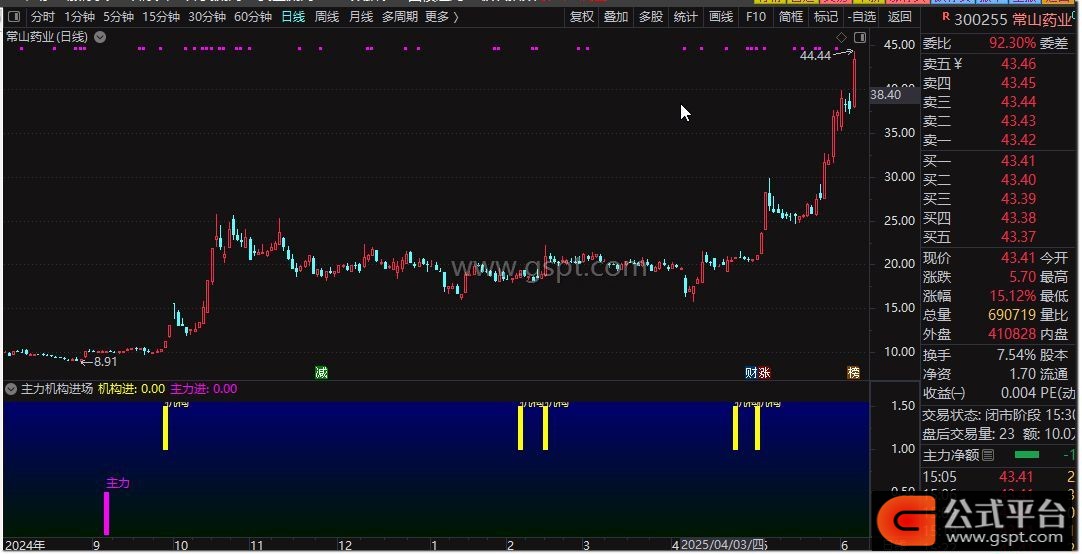This screenshot has width=1082, height=554.
Task: Click the 画线 drawing tools button
Action: 720,17
